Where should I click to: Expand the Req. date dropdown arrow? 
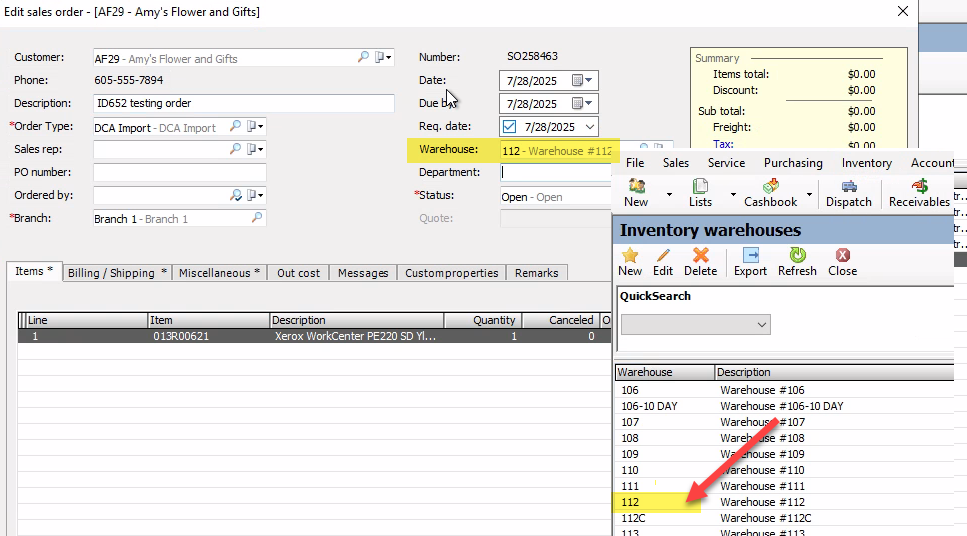point(590,127)
